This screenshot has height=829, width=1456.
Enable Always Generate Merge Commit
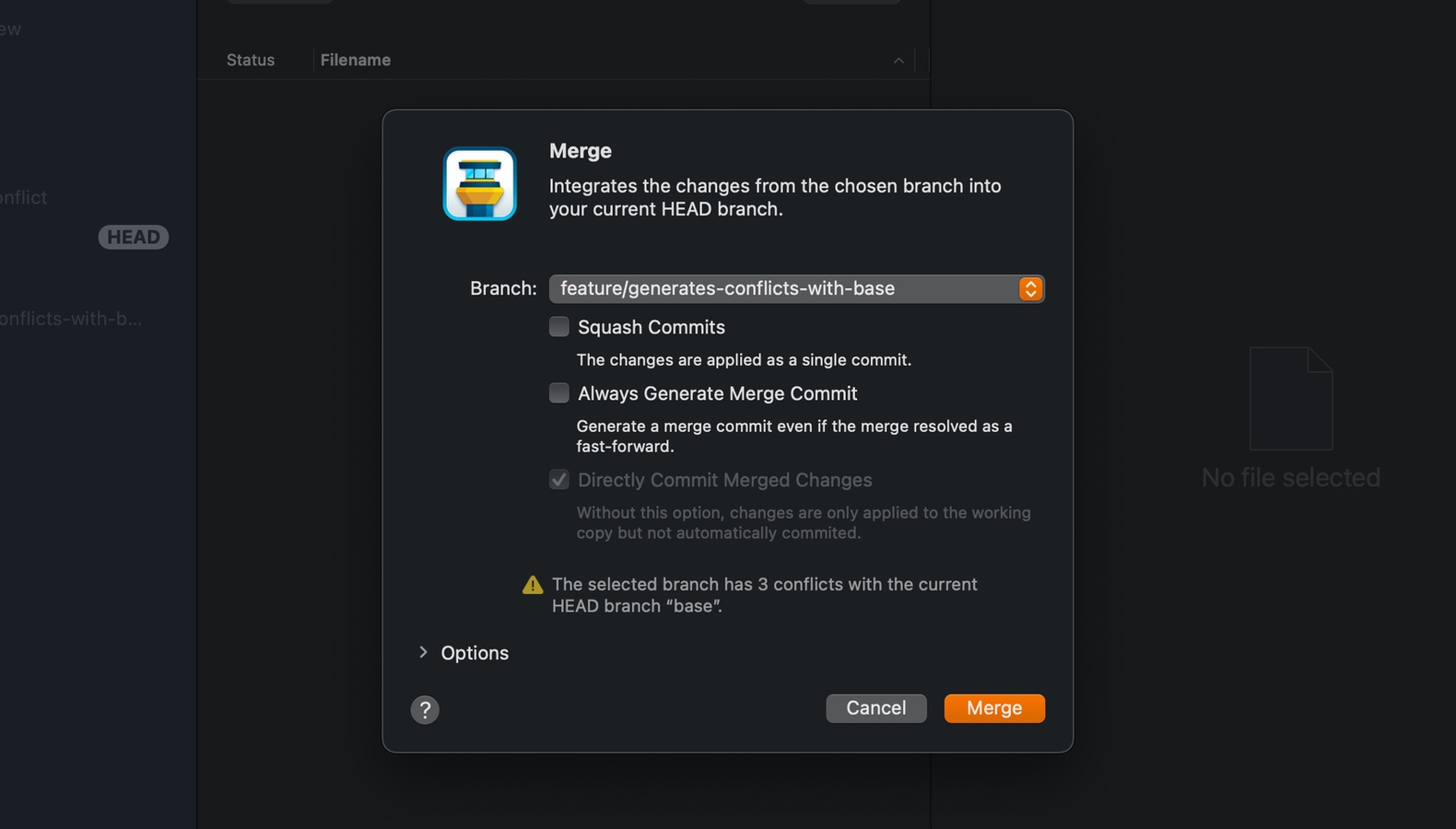coord(558,392)
